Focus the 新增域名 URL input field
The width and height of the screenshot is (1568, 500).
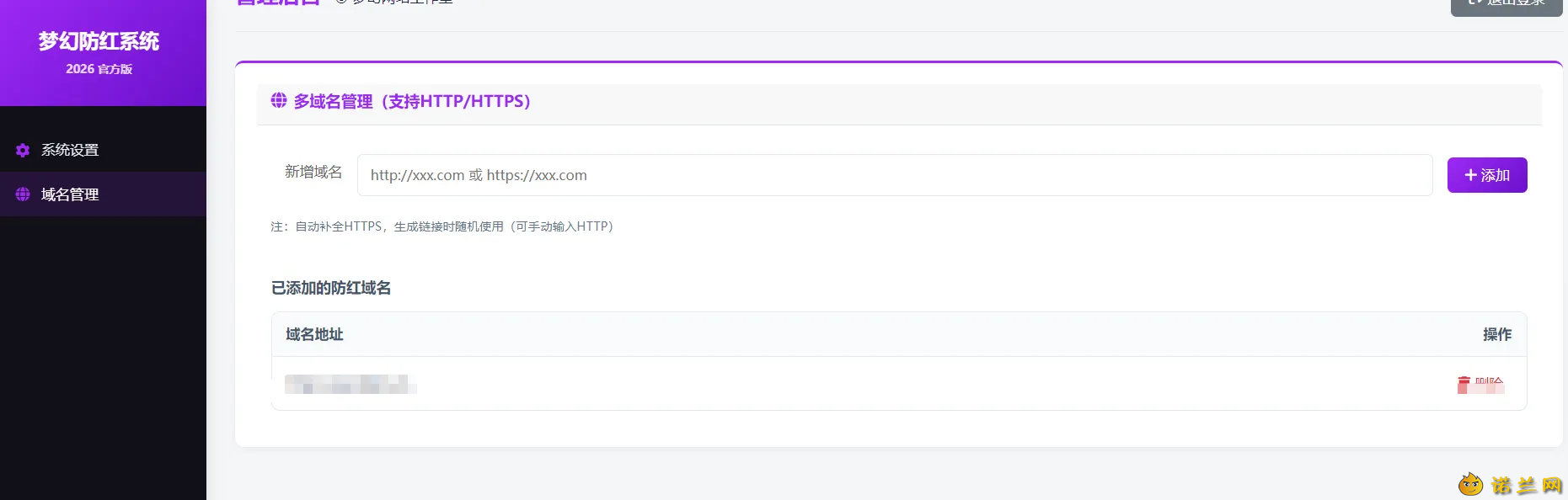[895, 175]
